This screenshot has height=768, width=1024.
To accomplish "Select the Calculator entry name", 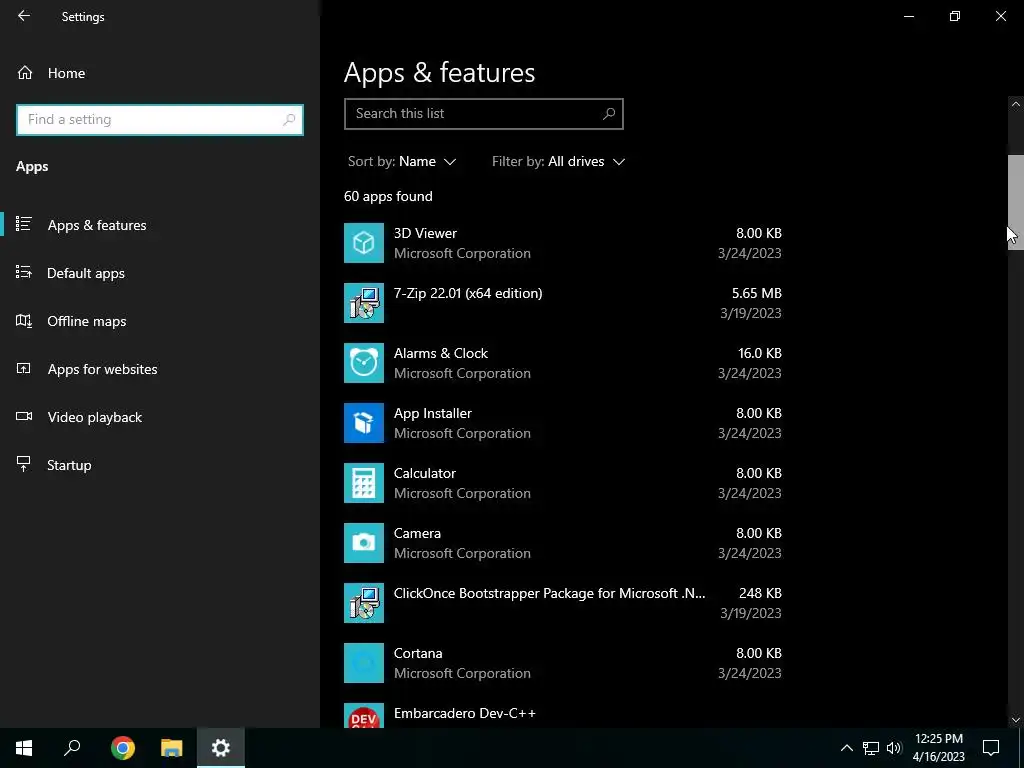I will click(x=424, y=473).
